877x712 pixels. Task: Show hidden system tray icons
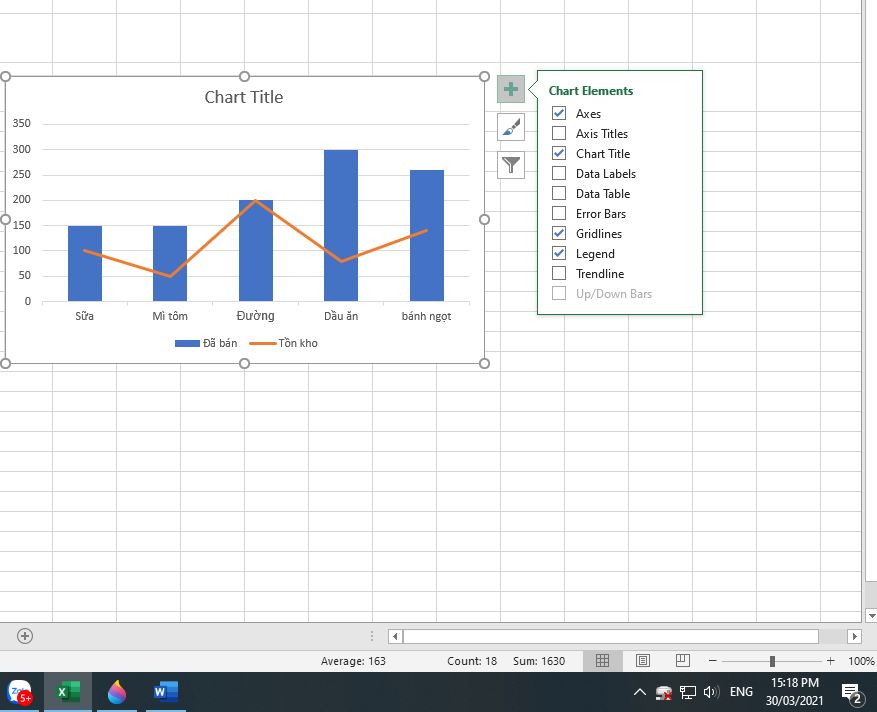[x=639, y=692]
